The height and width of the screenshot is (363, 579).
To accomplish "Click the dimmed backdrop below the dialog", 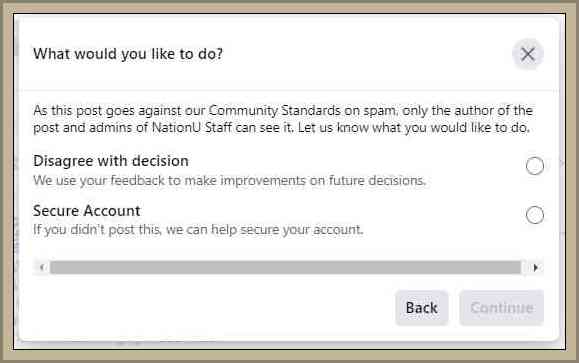I will pyautogui.click(x=290, y=346).
